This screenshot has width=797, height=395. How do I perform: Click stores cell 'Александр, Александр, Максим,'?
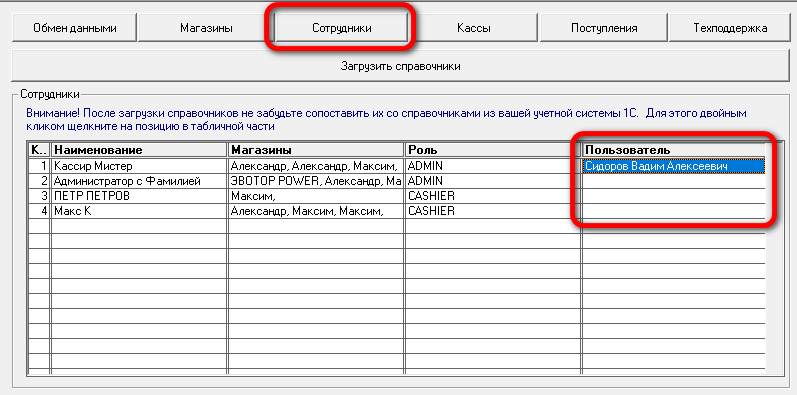317,166
